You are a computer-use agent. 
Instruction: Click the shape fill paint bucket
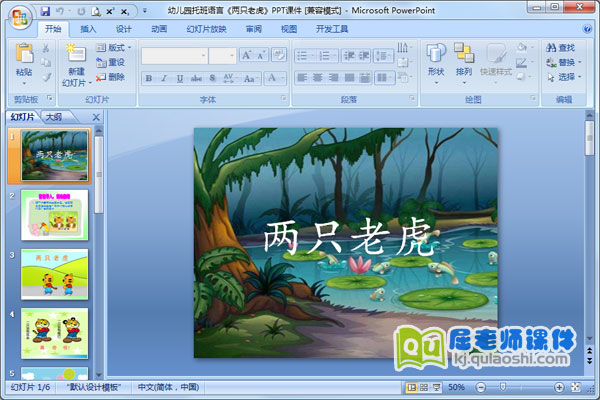pos(522,47)
